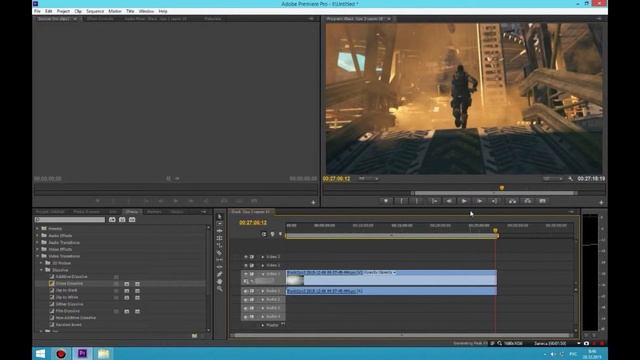640x360 pixels.
Task: Open Program monitor settings wrench
Action: (x=571, y=179)
